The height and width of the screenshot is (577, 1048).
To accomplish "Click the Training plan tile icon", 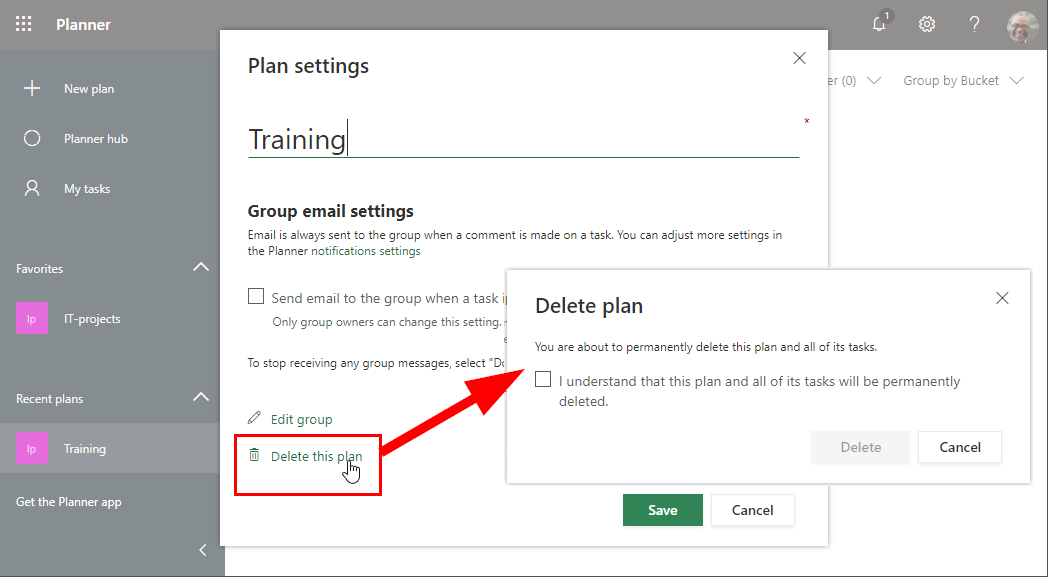I will 31,449.
